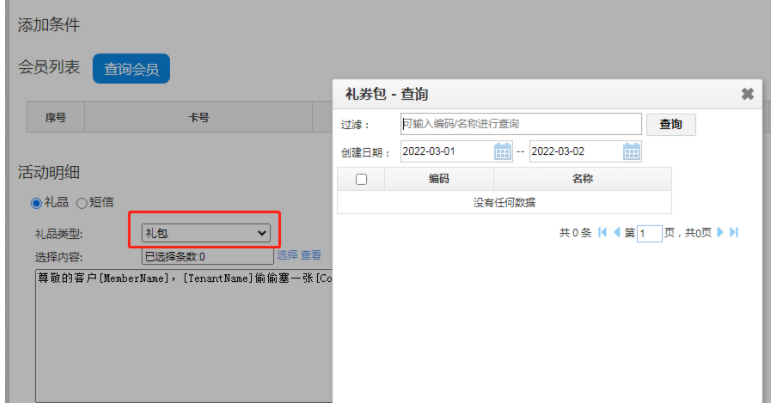Image resolution: width=771 pixels, height=403 pixels.
Task: Click the 共 0 条 total count text
Action: (575, 232)
